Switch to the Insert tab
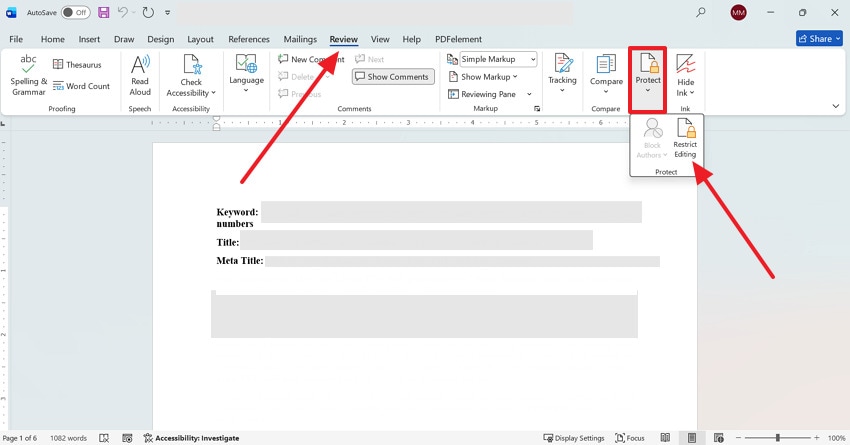 tap(89, 39)
